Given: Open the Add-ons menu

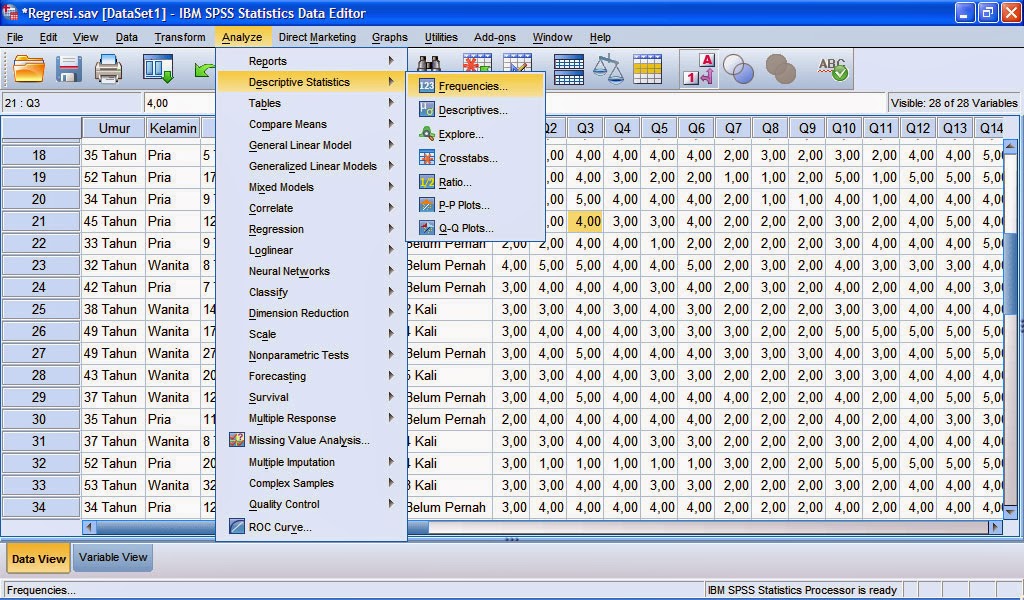Looking at the screenshot, I should 494,37.
